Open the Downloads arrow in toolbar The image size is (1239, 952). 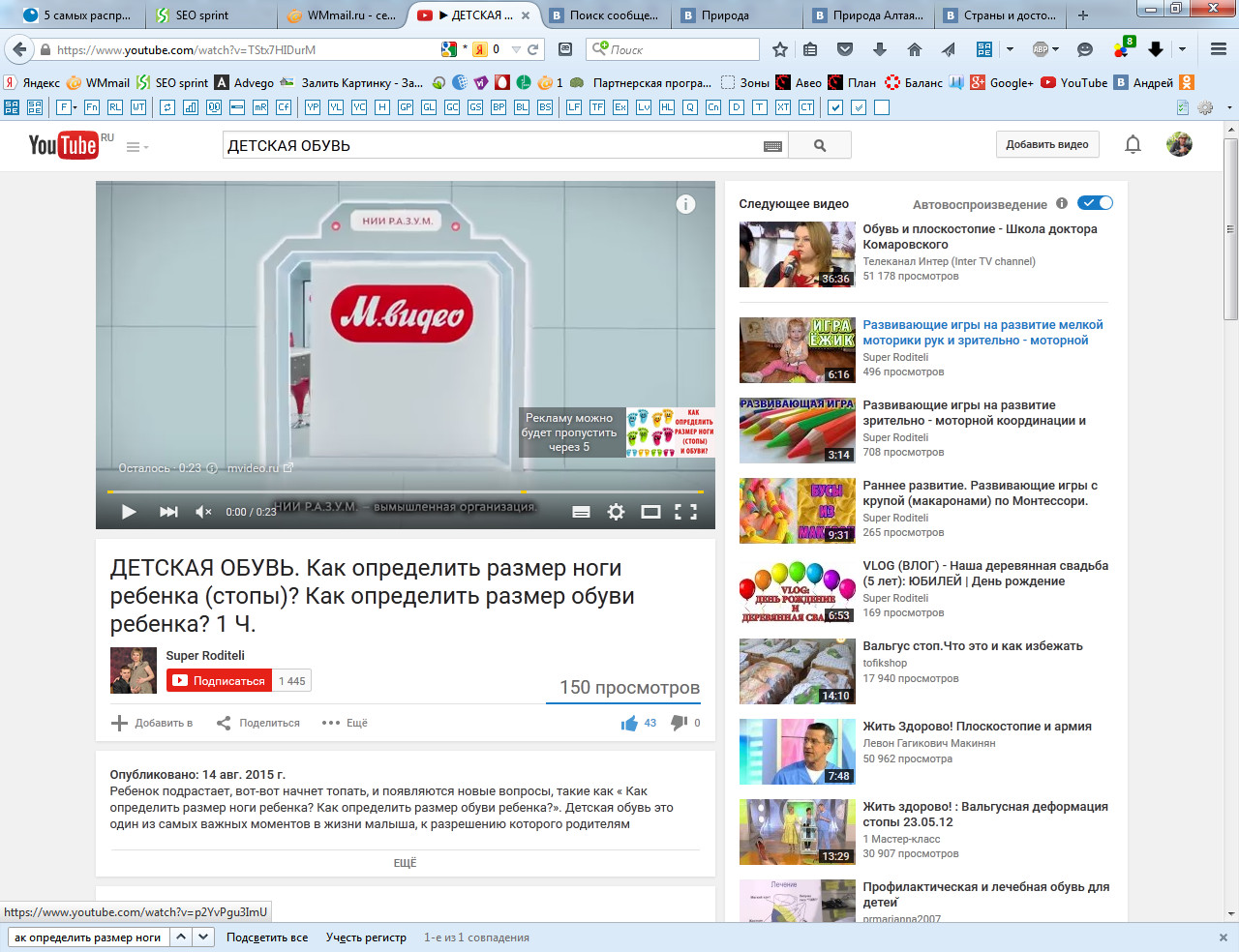point(880,49)
